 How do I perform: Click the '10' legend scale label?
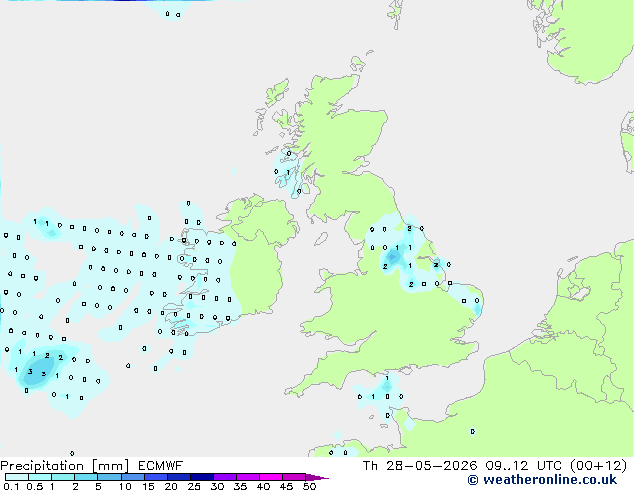tap(125, 486)
